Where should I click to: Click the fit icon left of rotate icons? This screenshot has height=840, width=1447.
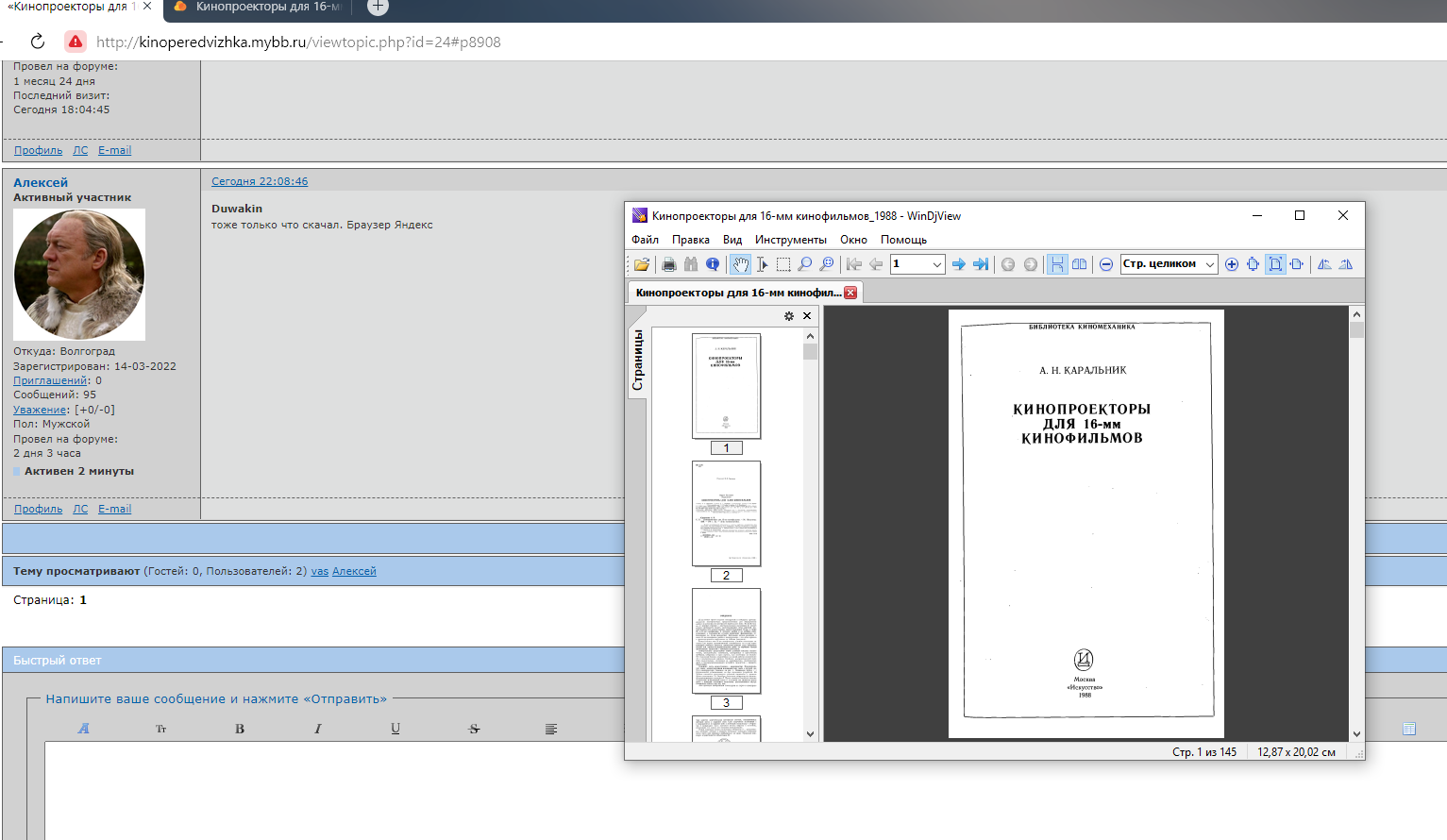click(1297, 264)
